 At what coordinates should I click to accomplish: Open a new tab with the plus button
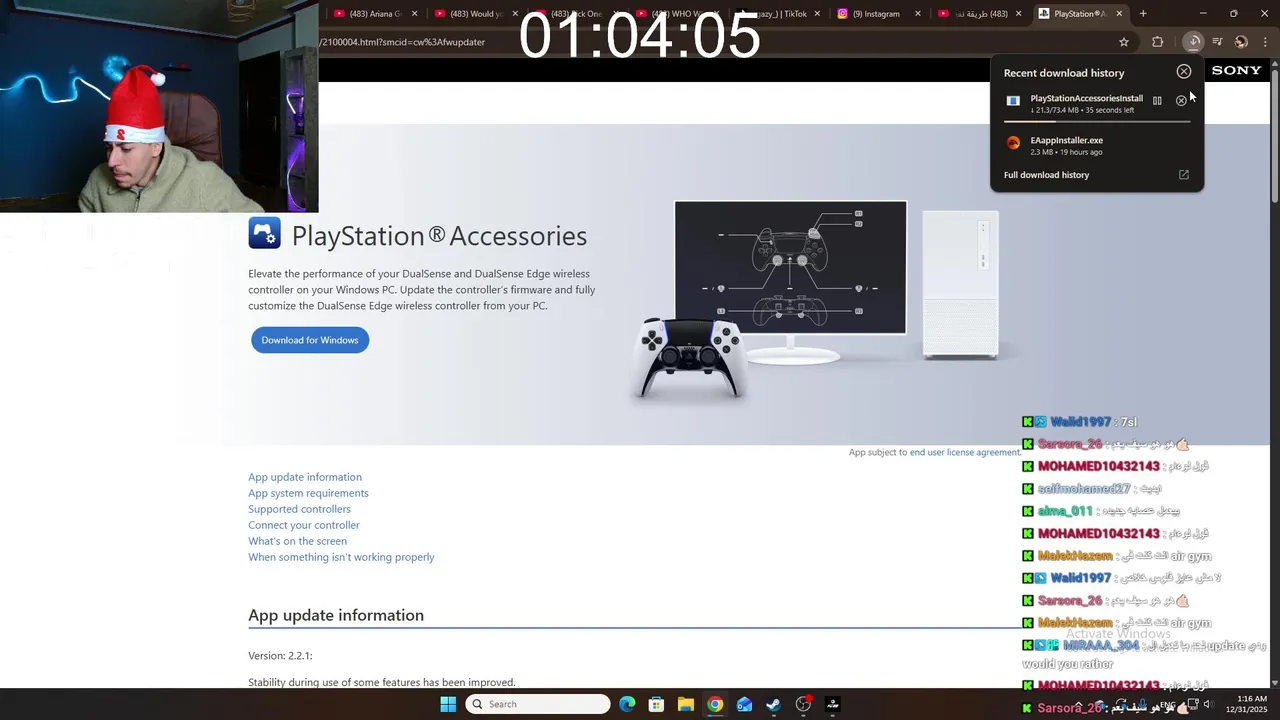click(x=1143, y=14)
